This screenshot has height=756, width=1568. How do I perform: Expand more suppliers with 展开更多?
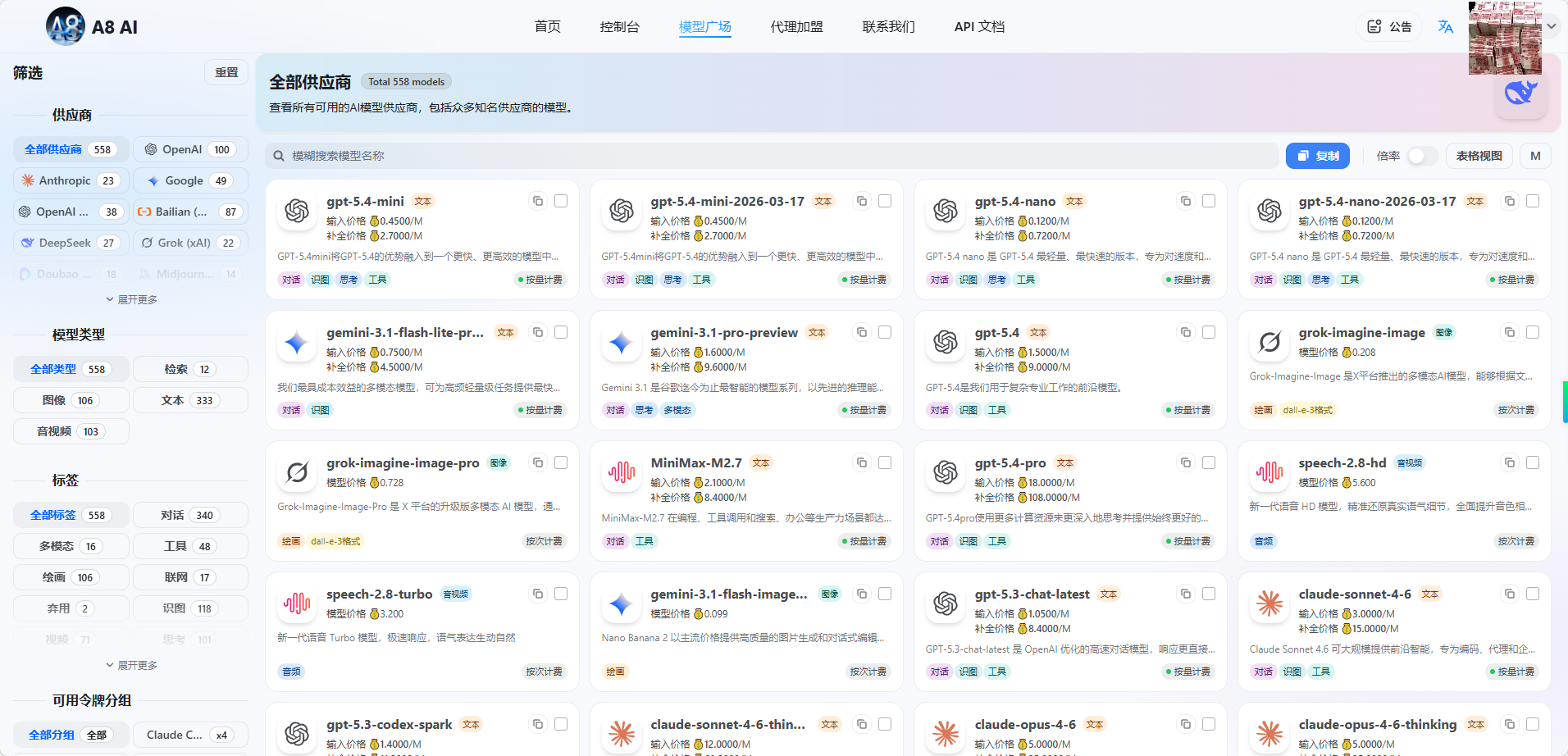(x=131, y=300)
